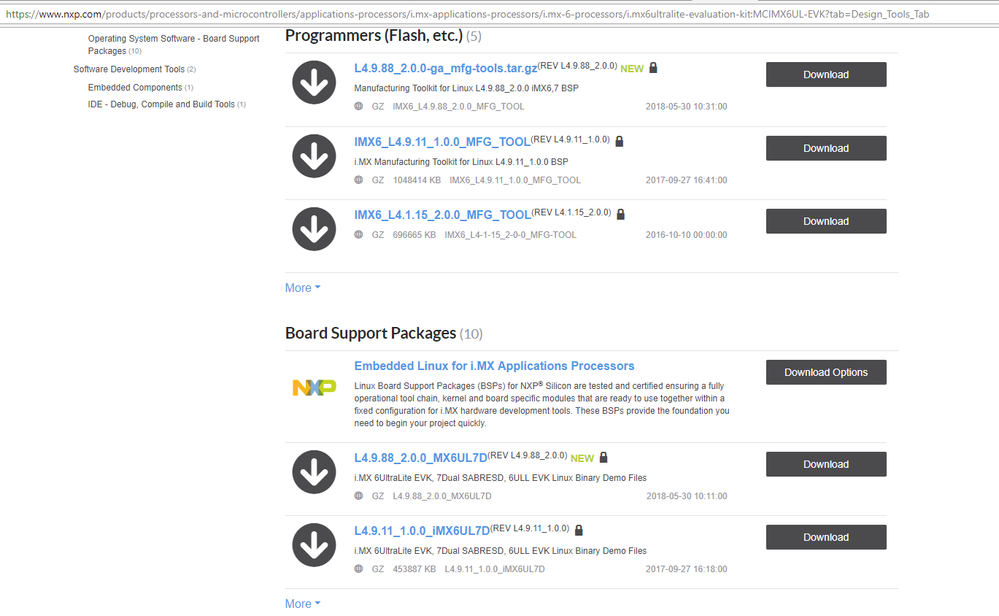Click download arrow icon for L4.9.88_2.0.0-ga_mfg-tools.tar.gz
The height and width of the screenshot is (616, 999).
point(314,83)
